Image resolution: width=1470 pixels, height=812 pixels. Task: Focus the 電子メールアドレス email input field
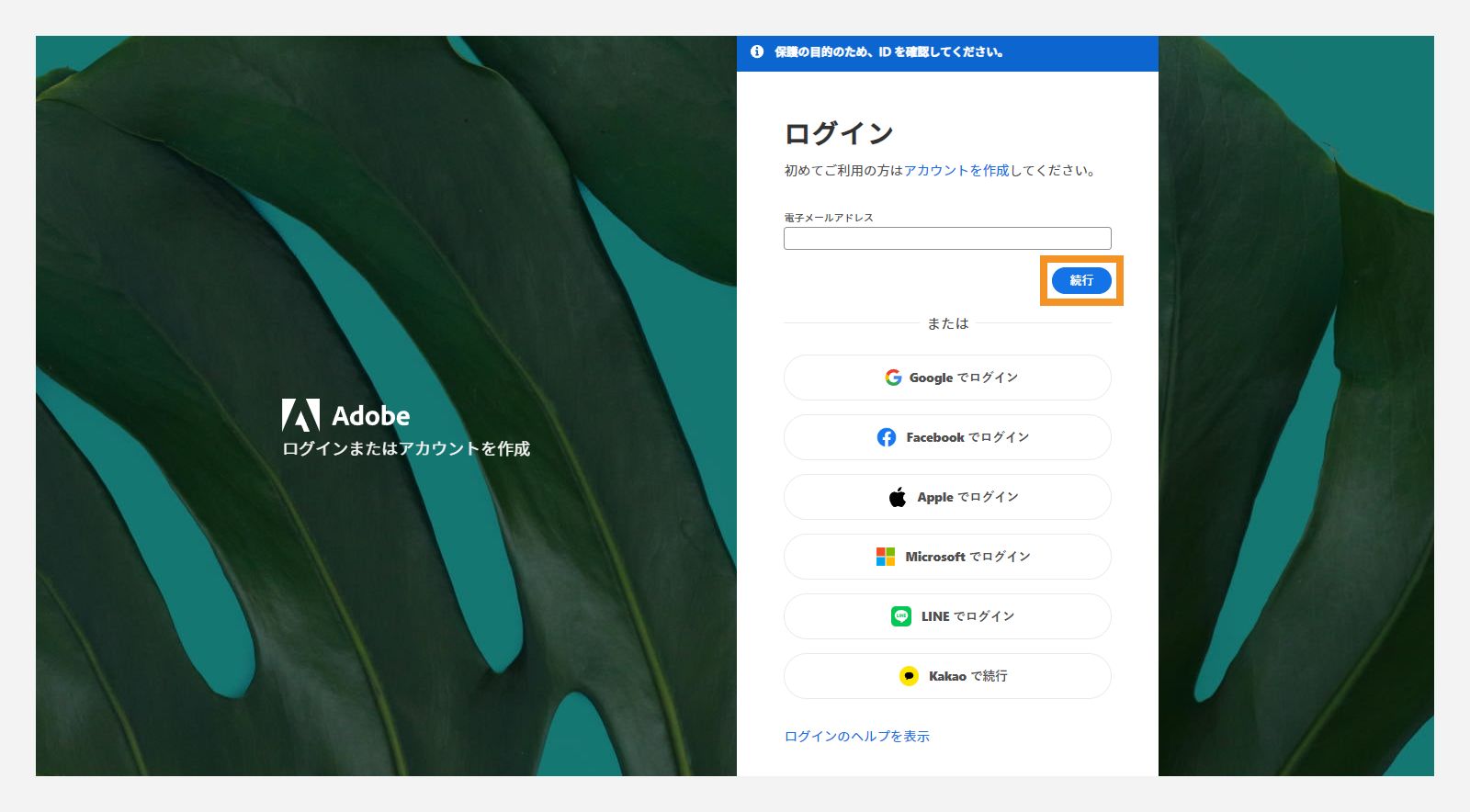(x=947, y=239)
